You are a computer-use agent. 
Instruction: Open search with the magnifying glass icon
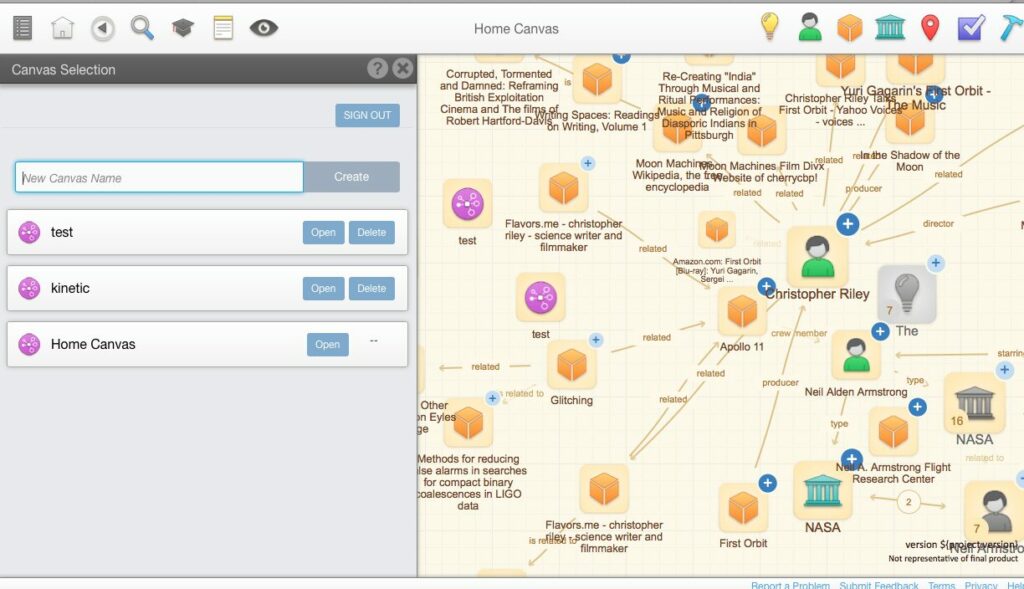142,28
